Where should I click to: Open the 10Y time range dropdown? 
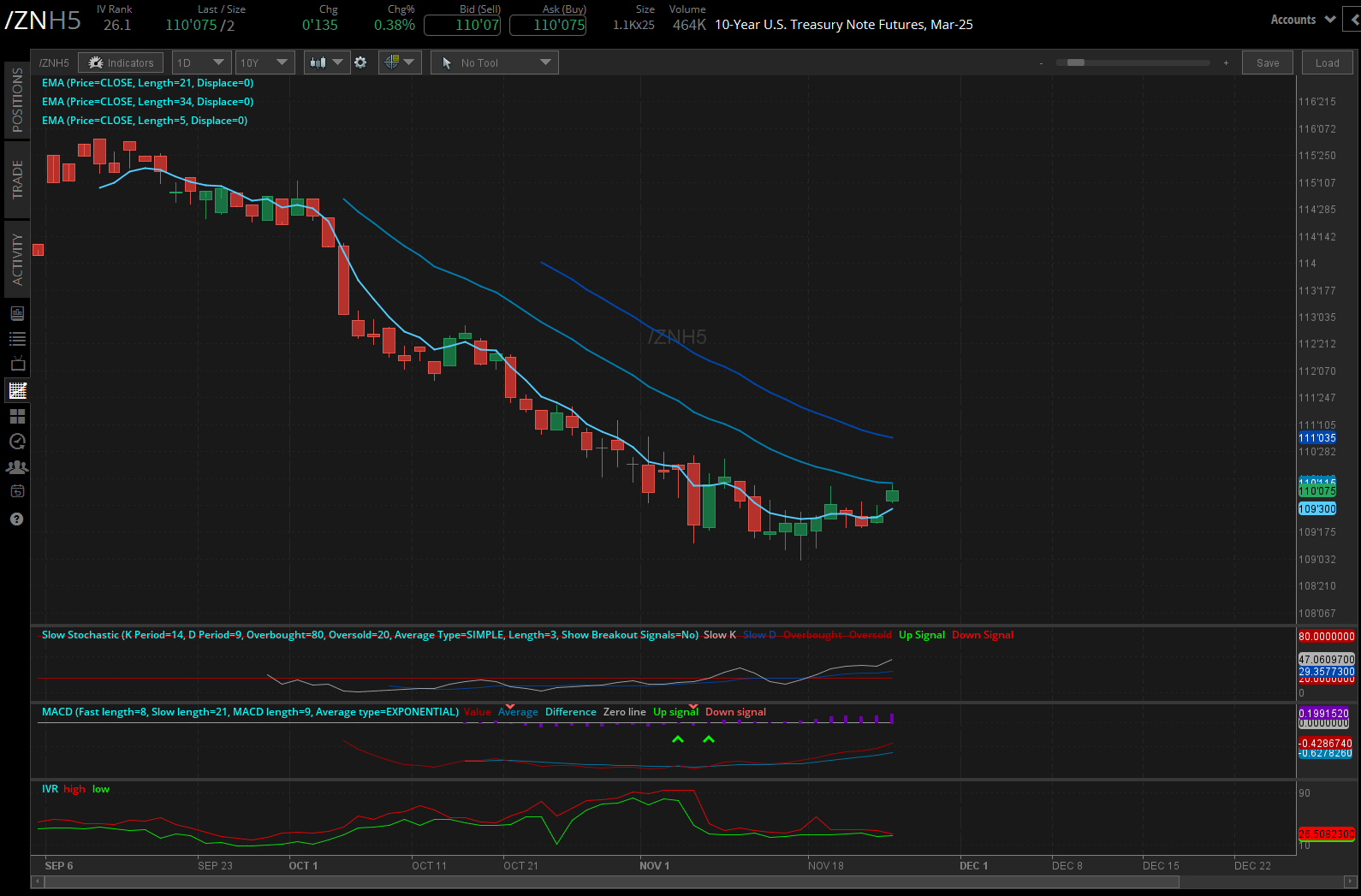click(x=265, y=62)
